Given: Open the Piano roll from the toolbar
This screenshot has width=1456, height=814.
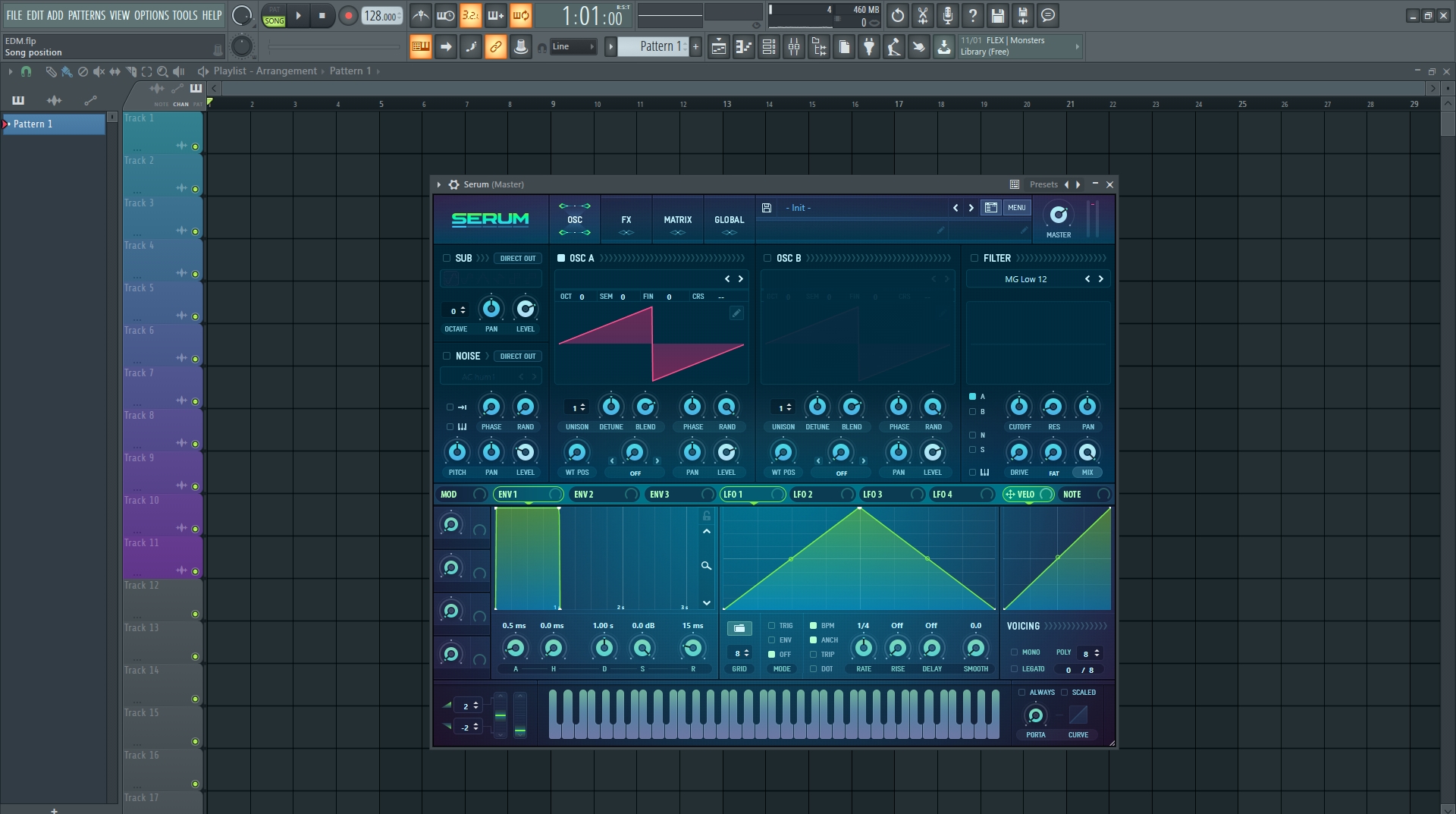Looking at the screenshot, I should click(744, 47).
